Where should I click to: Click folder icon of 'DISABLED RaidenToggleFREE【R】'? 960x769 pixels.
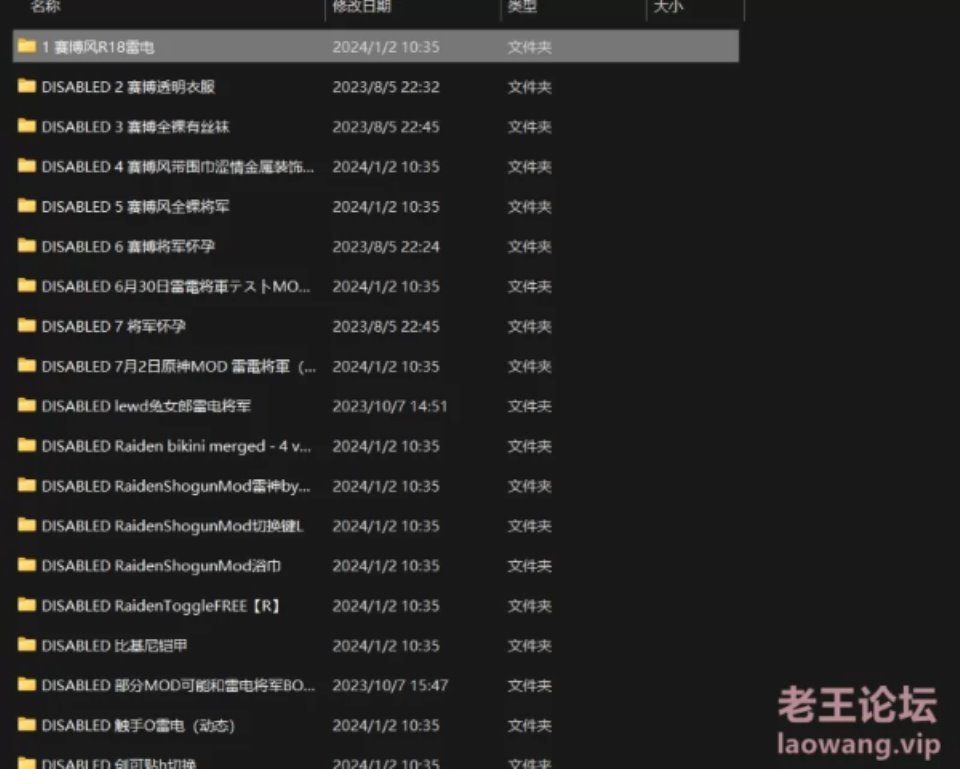click(x=27, y=605)
